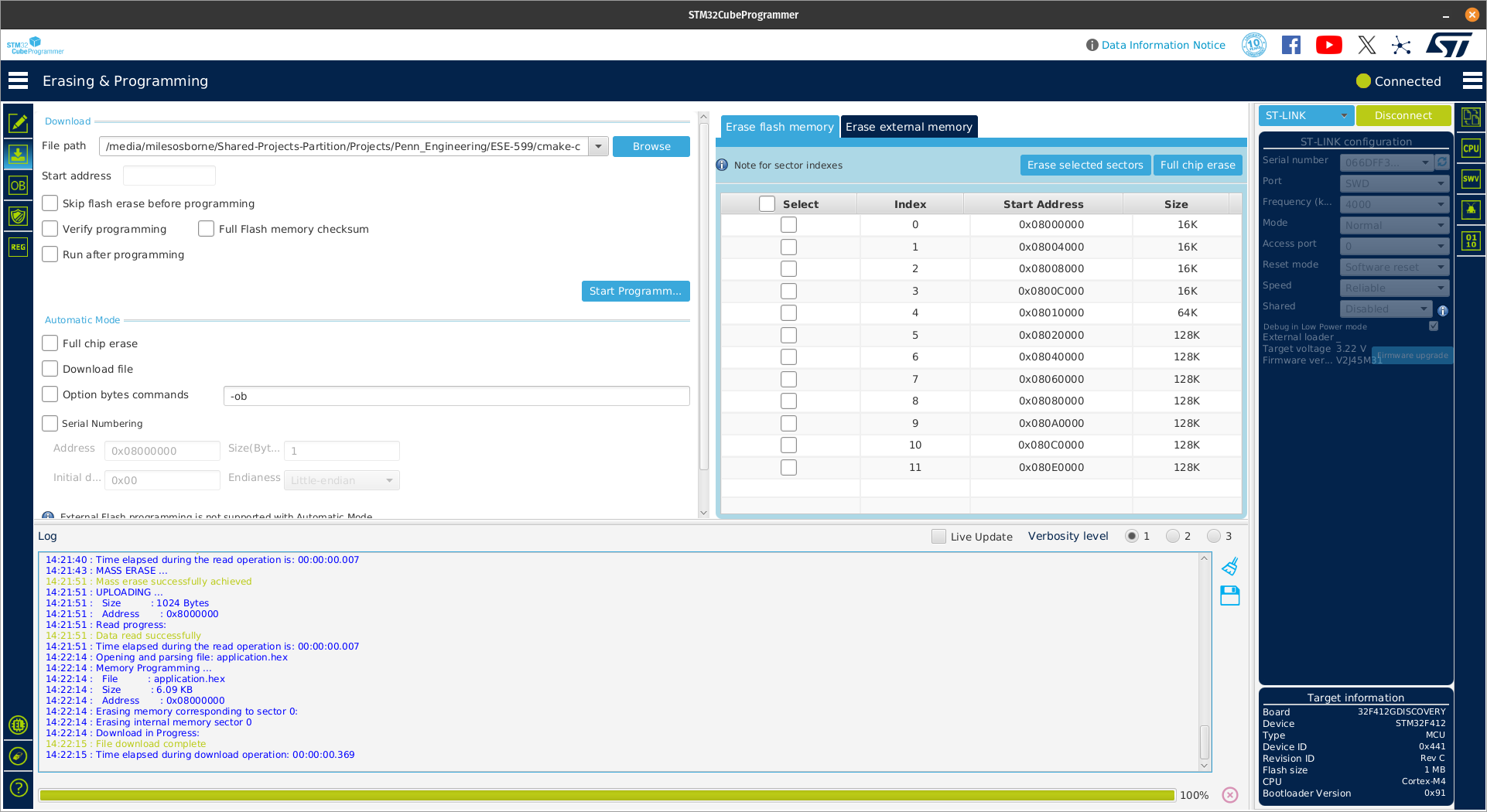Screen dimensions: 1487x812
Task: Clear the log with the broom icon
Action: click(1229, 567)
